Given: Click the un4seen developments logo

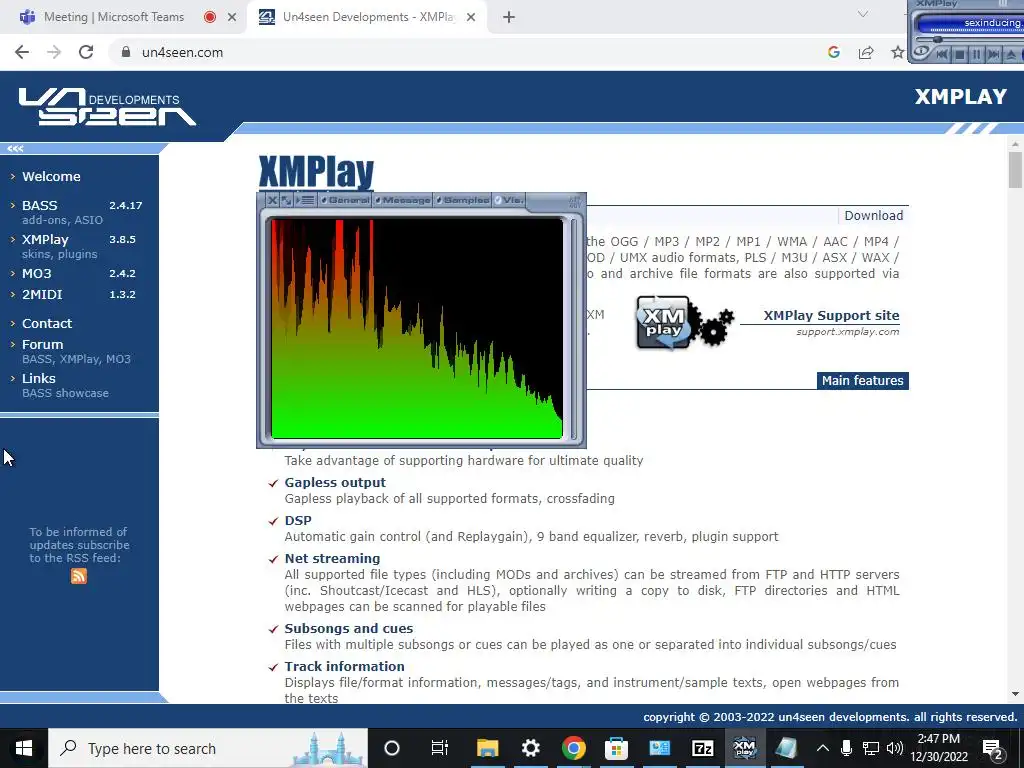Looking at the screenshot, I should tap(108, 106).
